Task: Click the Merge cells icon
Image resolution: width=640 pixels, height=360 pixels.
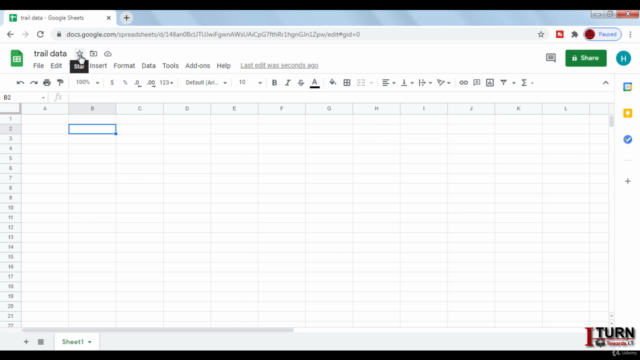Action: [361, 83]
